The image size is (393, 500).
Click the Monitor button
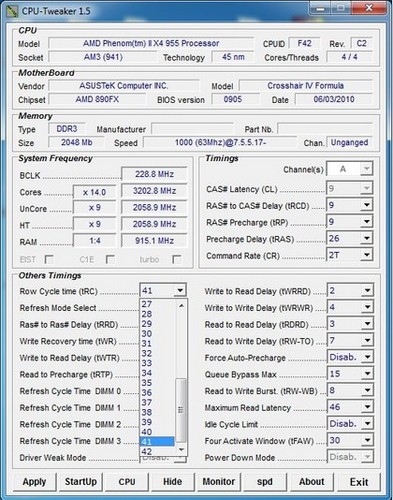click(219, 482)
